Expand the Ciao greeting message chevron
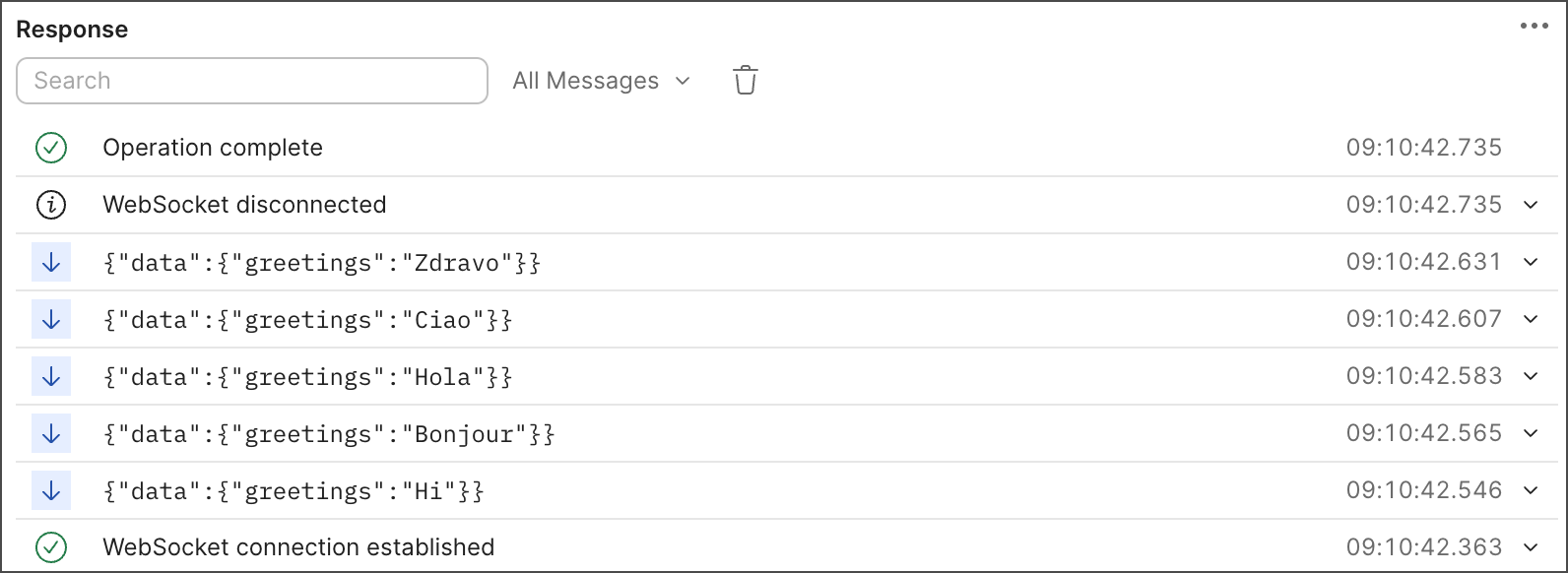 [x=1531, y=319]
